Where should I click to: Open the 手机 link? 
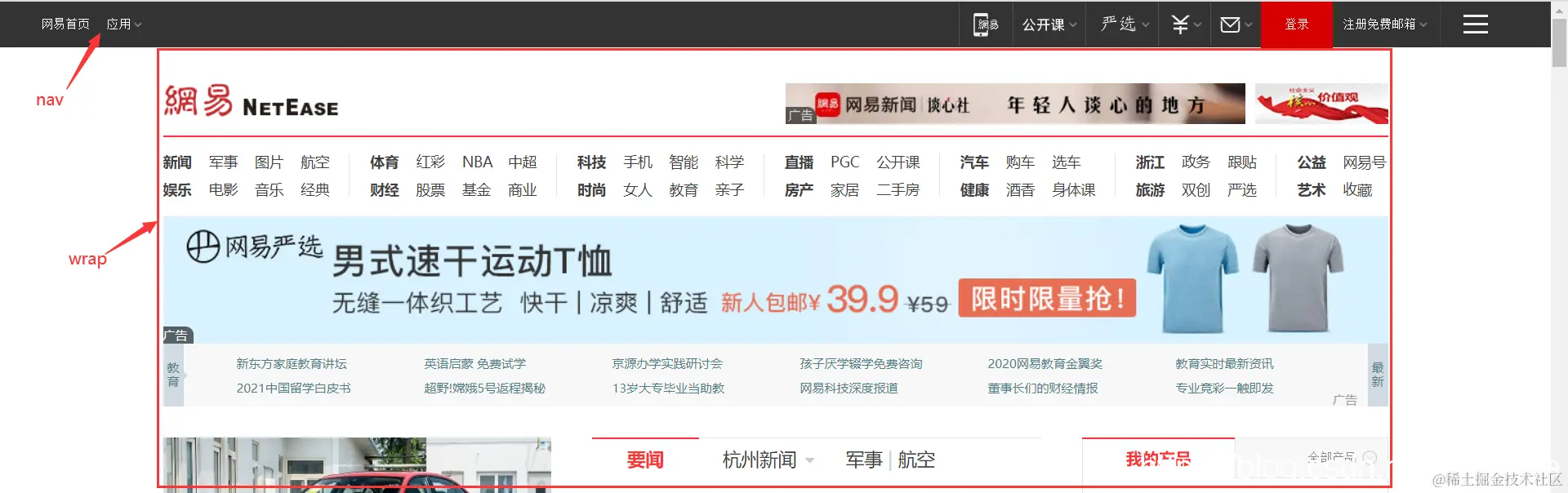[x=638, y=162]
